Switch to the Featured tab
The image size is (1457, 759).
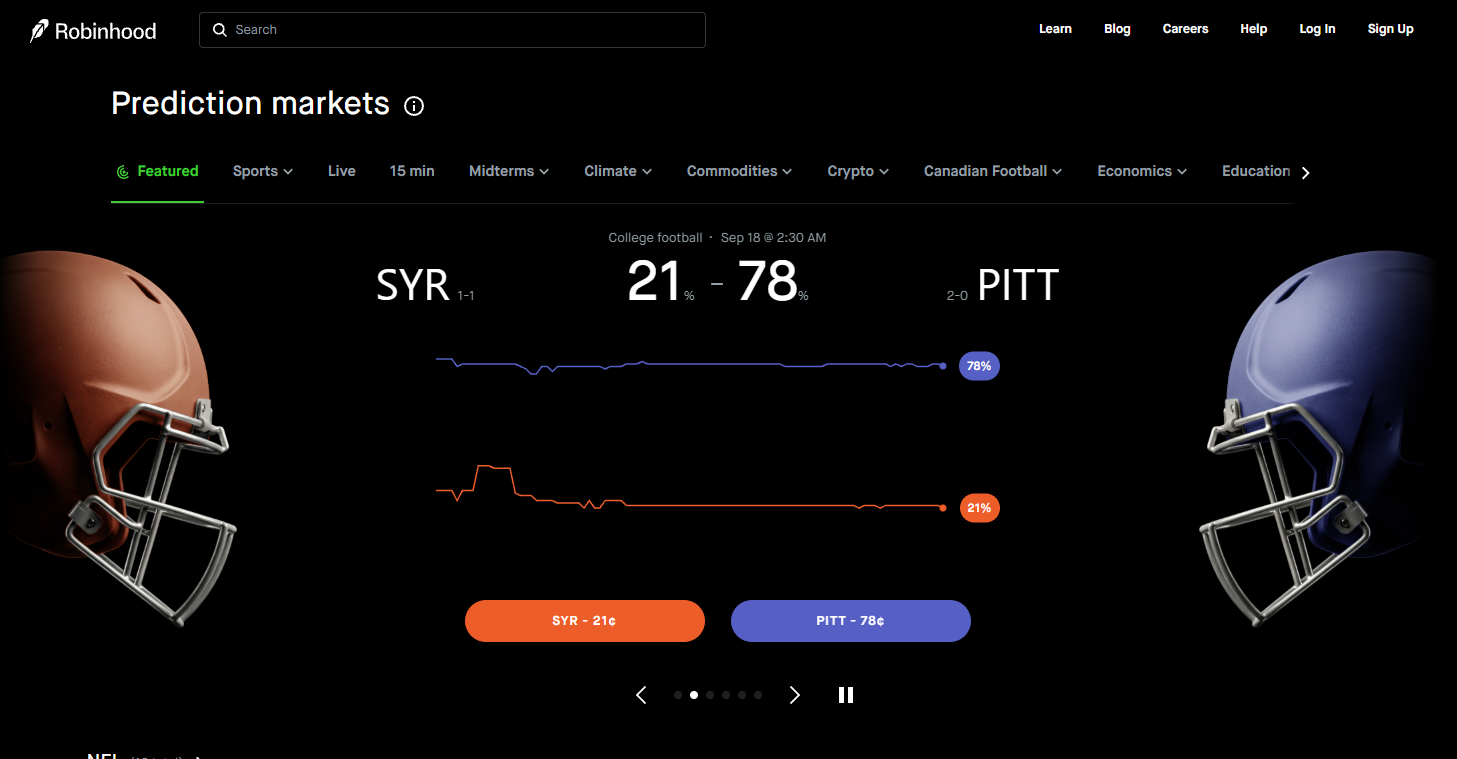tap(158, 171)
